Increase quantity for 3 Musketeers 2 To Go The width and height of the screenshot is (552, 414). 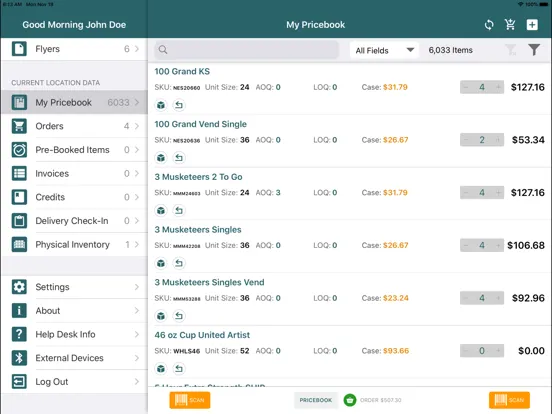tap(498, 193)
